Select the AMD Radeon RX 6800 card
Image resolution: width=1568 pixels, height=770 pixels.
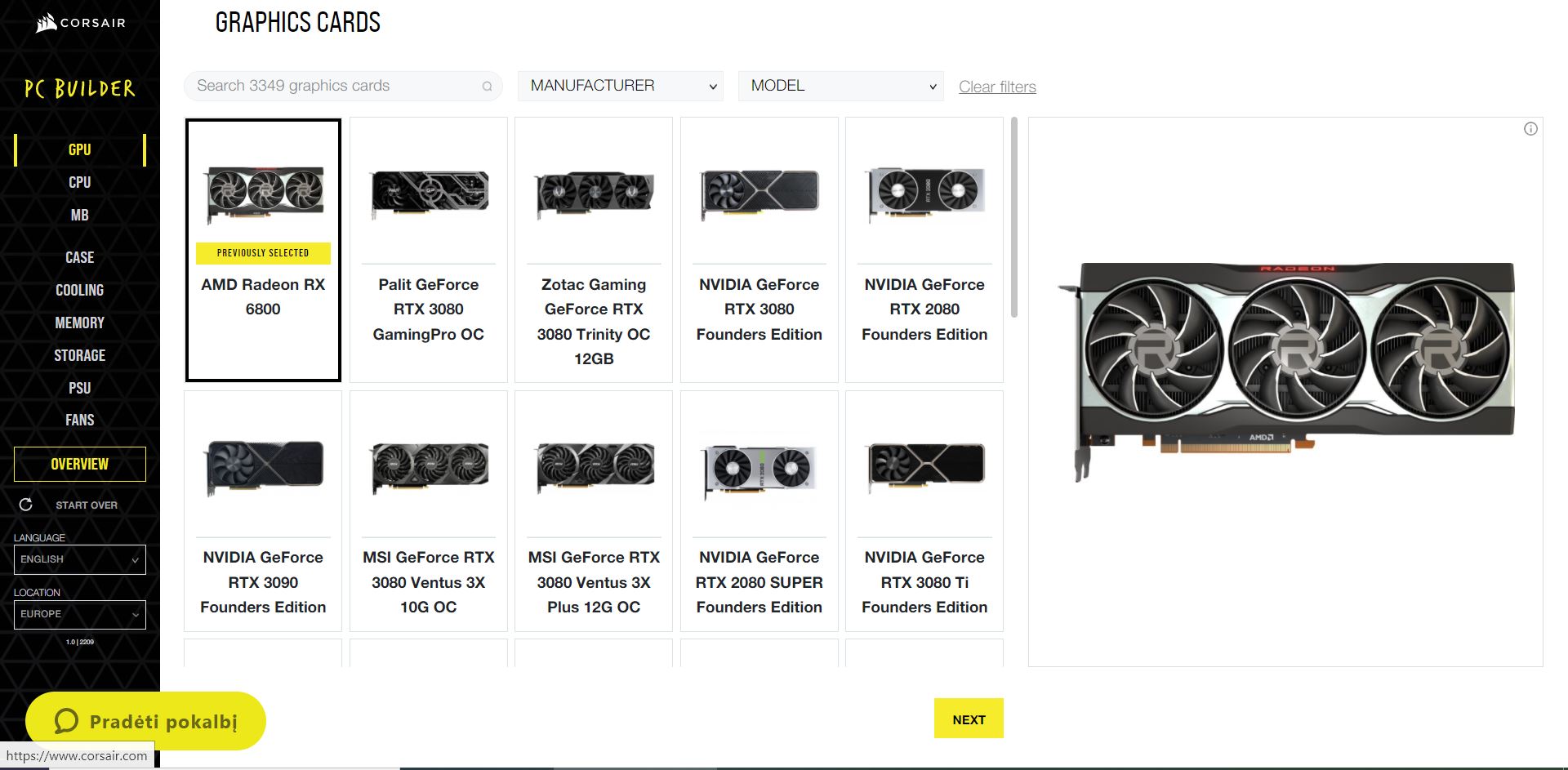coord(263,250)
